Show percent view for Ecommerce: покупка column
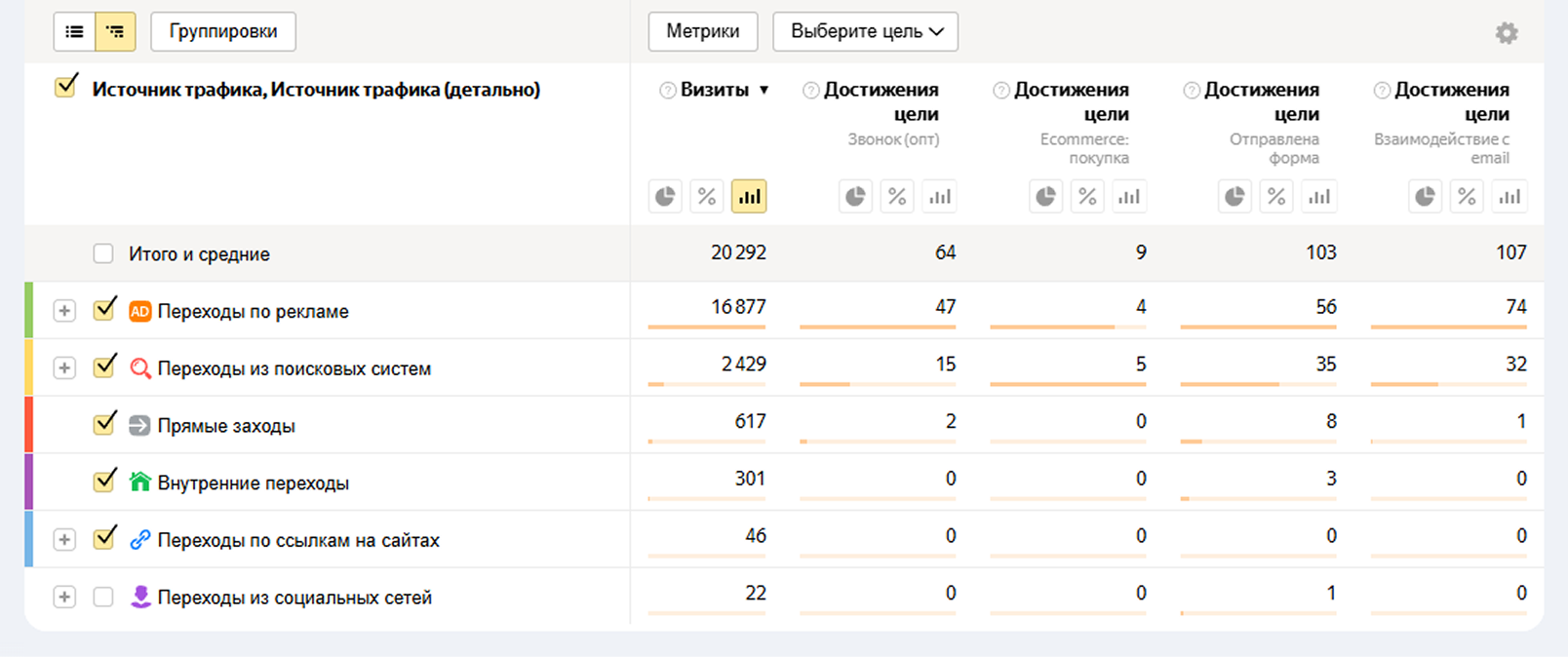 pos(1087,197)
